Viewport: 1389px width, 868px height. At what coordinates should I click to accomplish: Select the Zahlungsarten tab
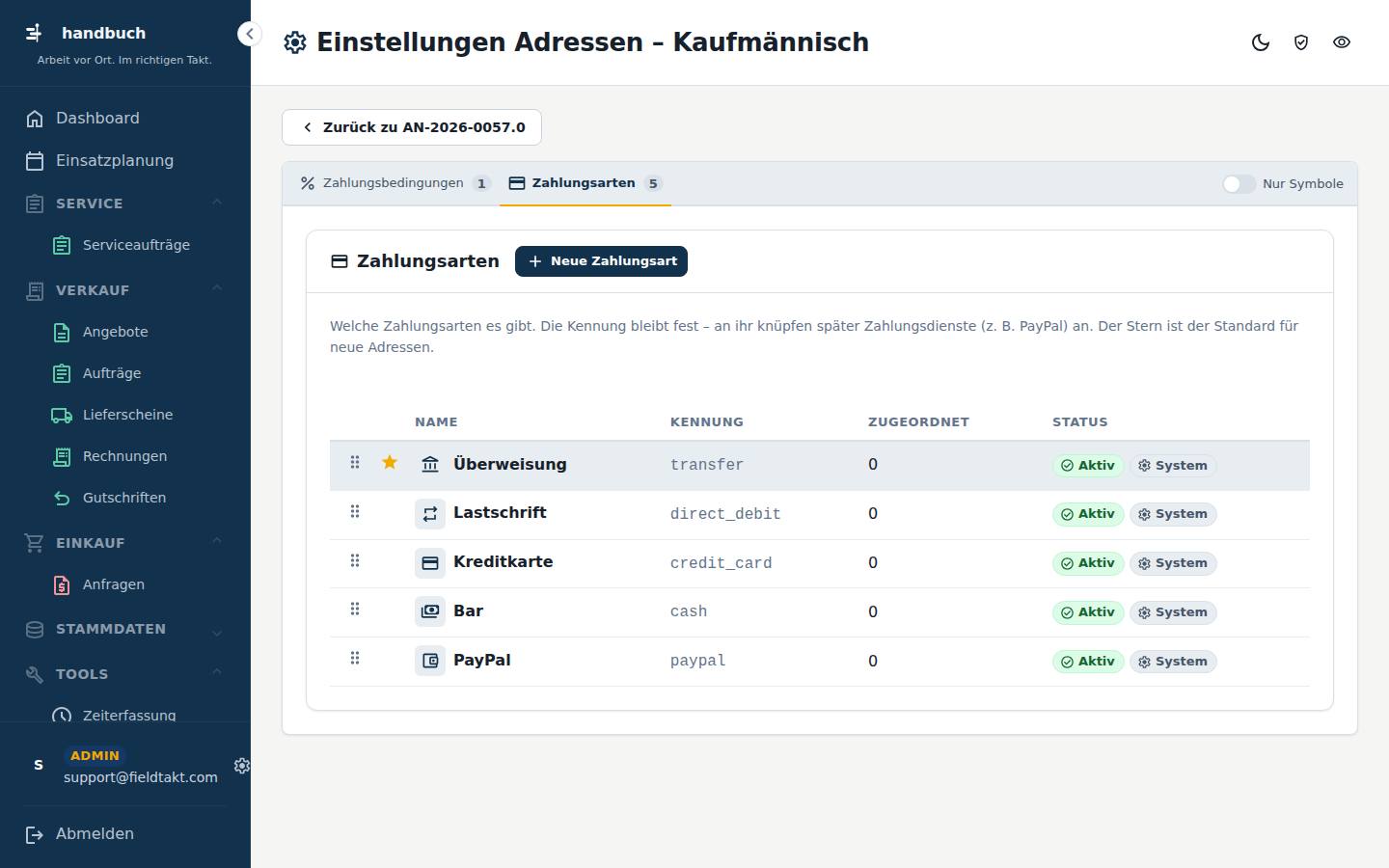pos(586,183)
